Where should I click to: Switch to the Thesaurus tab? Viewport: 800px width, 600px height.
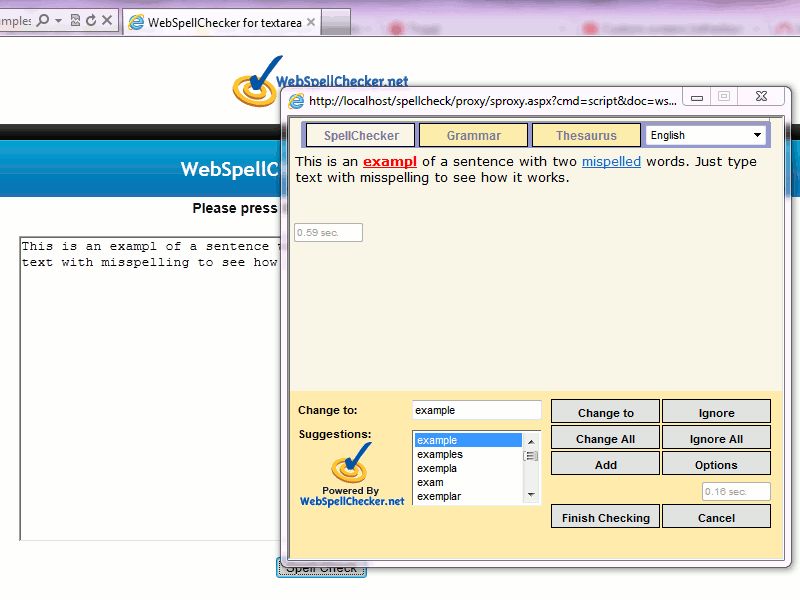[586, 136]
